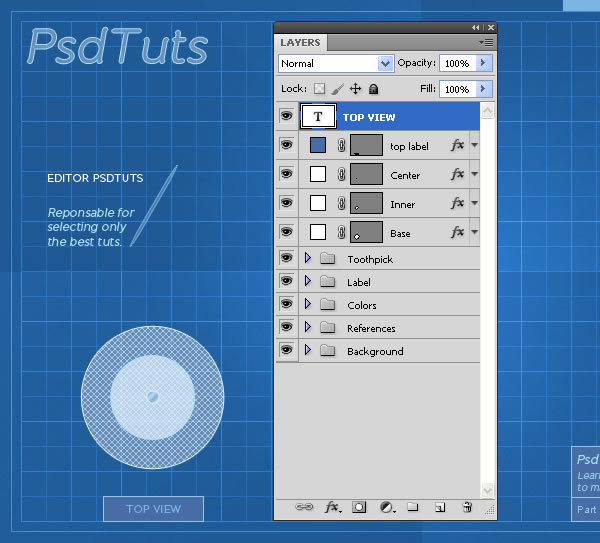The image size is (600, 543).
Task: Hide the Label group
Action: point(287,281)
